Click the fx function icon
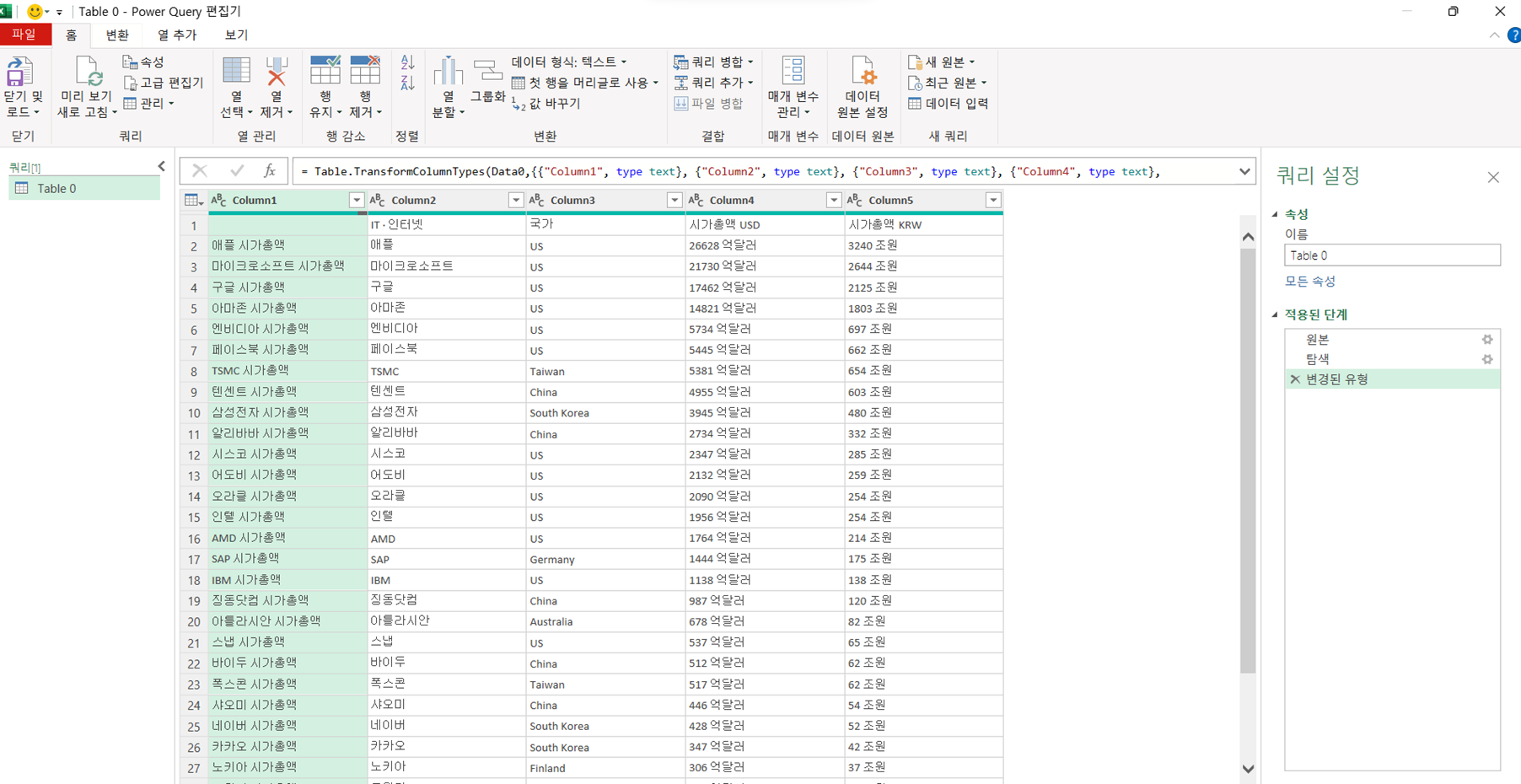The image size is (1521, 784). pyautogui.click(x=270, y=171)
